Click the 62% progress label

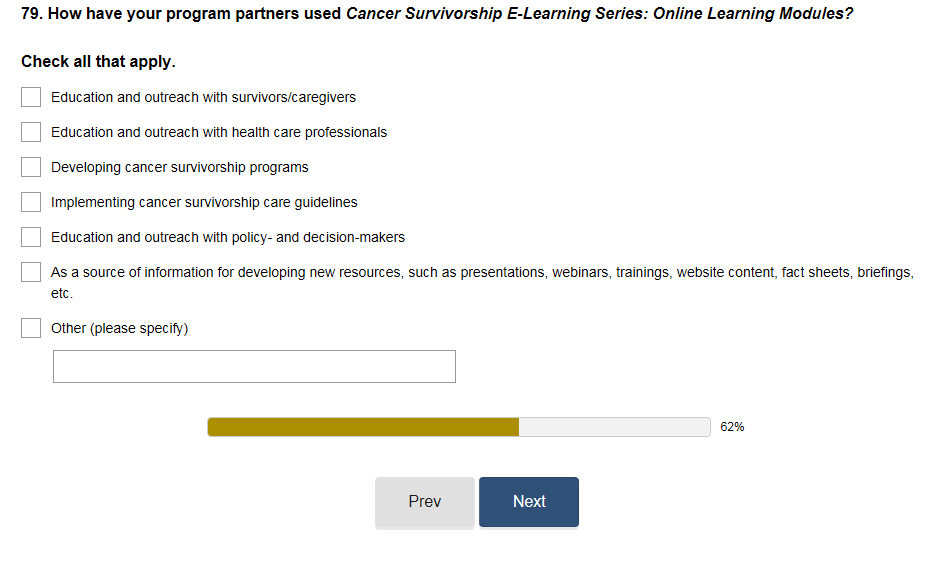coord(732,427)
